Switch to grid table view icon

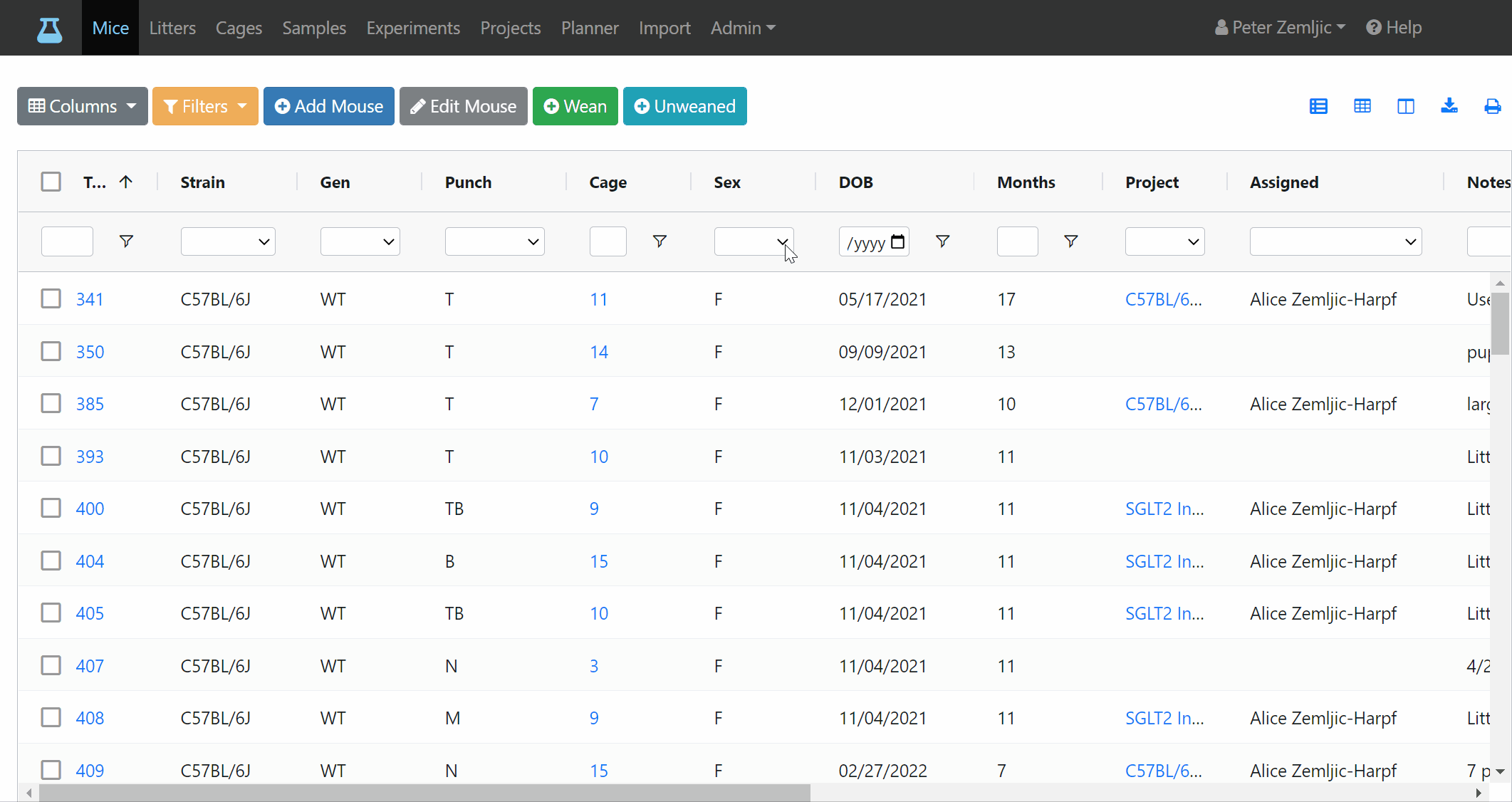(x=1362, y=106)
